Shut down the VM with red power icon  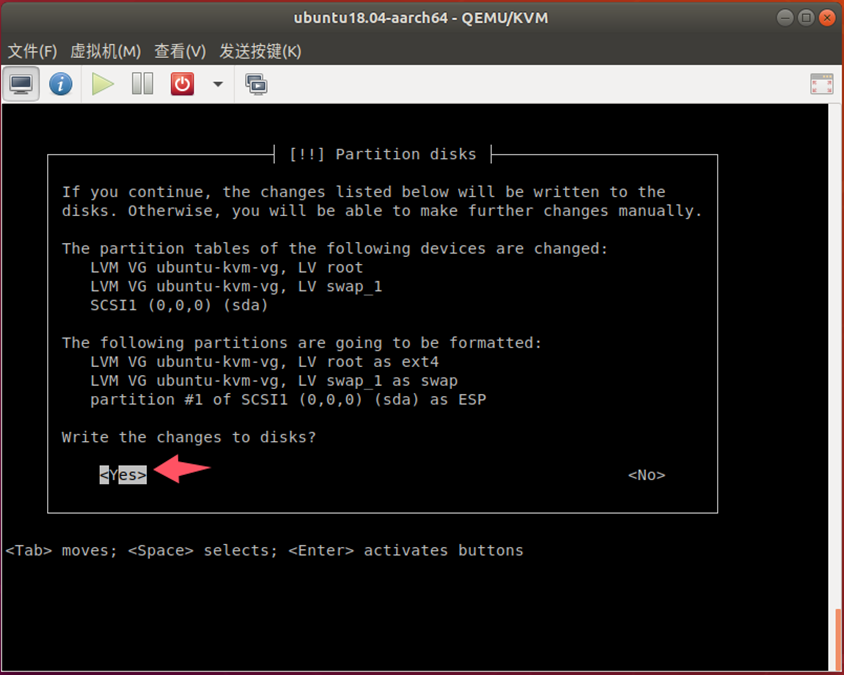tap(182, 84)
